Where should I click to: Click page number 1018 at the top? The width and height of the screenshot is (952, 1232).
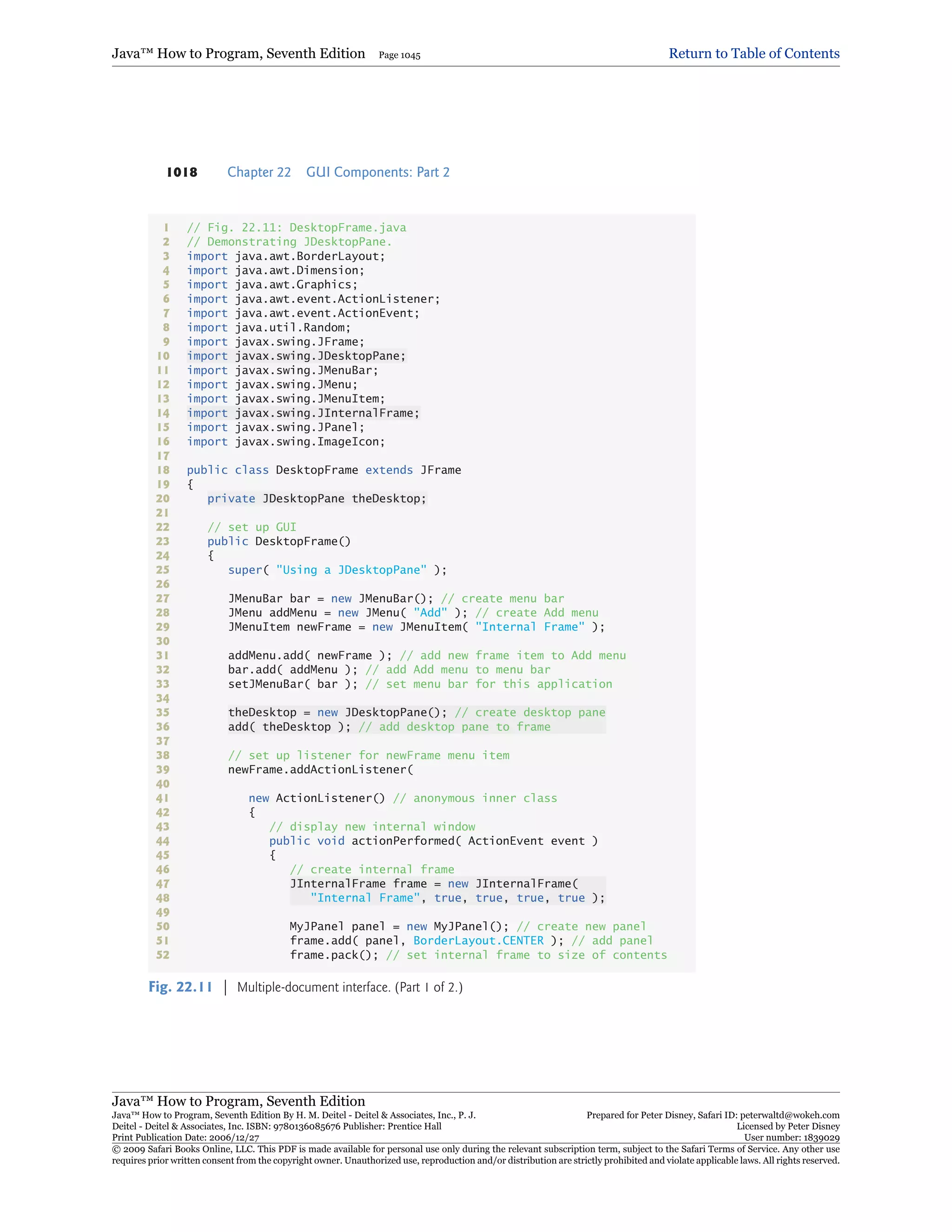[x=182, y=172]
